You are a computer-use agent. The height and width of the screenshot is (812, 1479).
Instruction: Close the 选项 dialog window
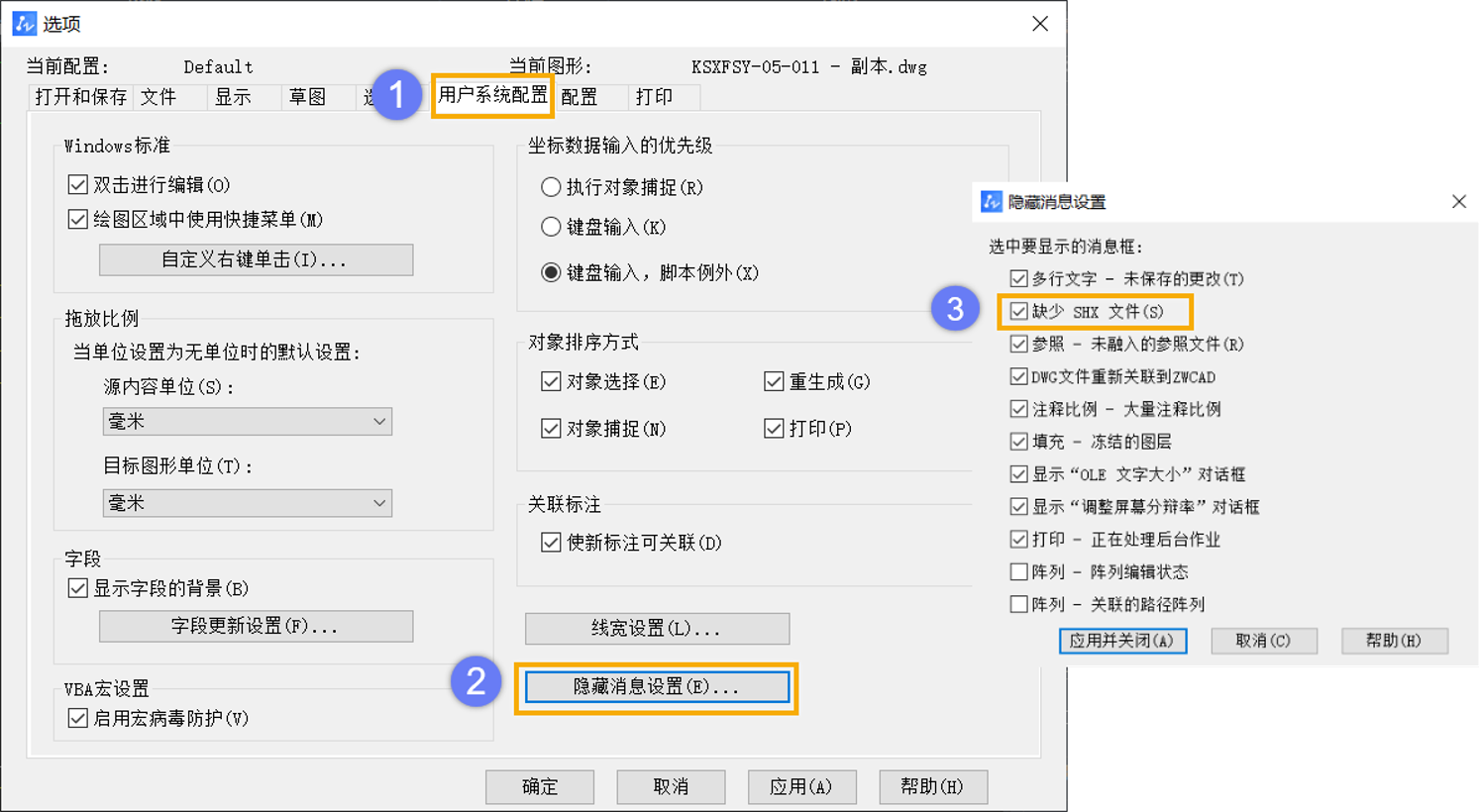[1040, 23]
